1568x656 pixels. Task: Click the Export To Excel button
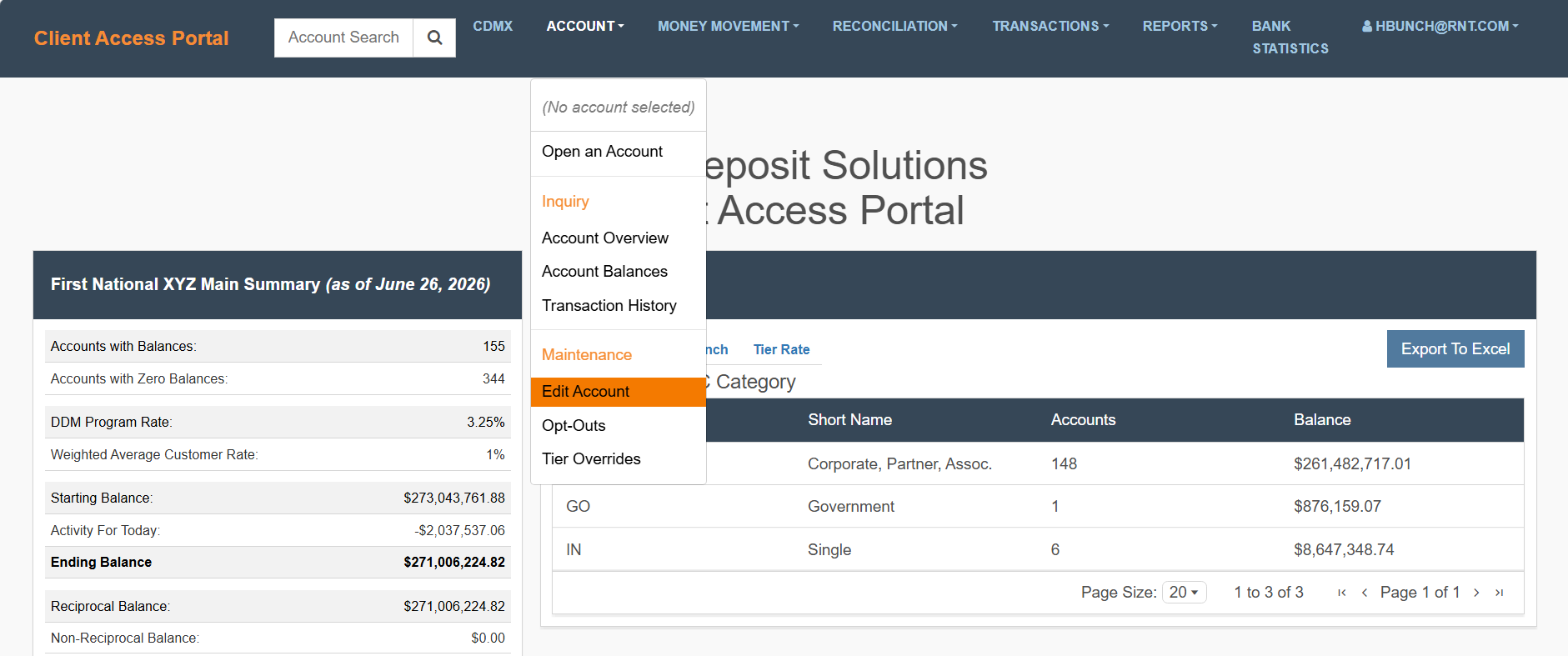click(x=1455, y=349)
